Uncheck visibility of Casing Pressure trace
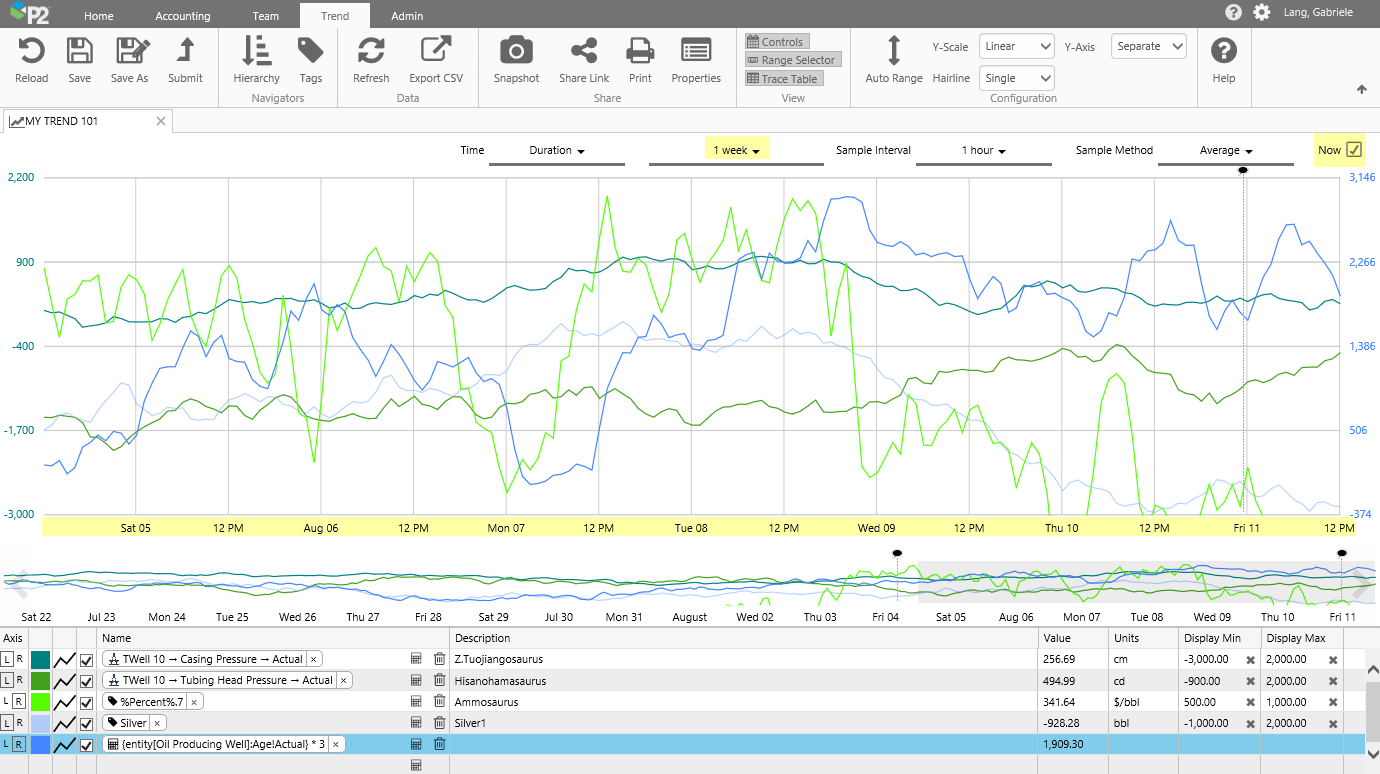 (x=86, y=660)
